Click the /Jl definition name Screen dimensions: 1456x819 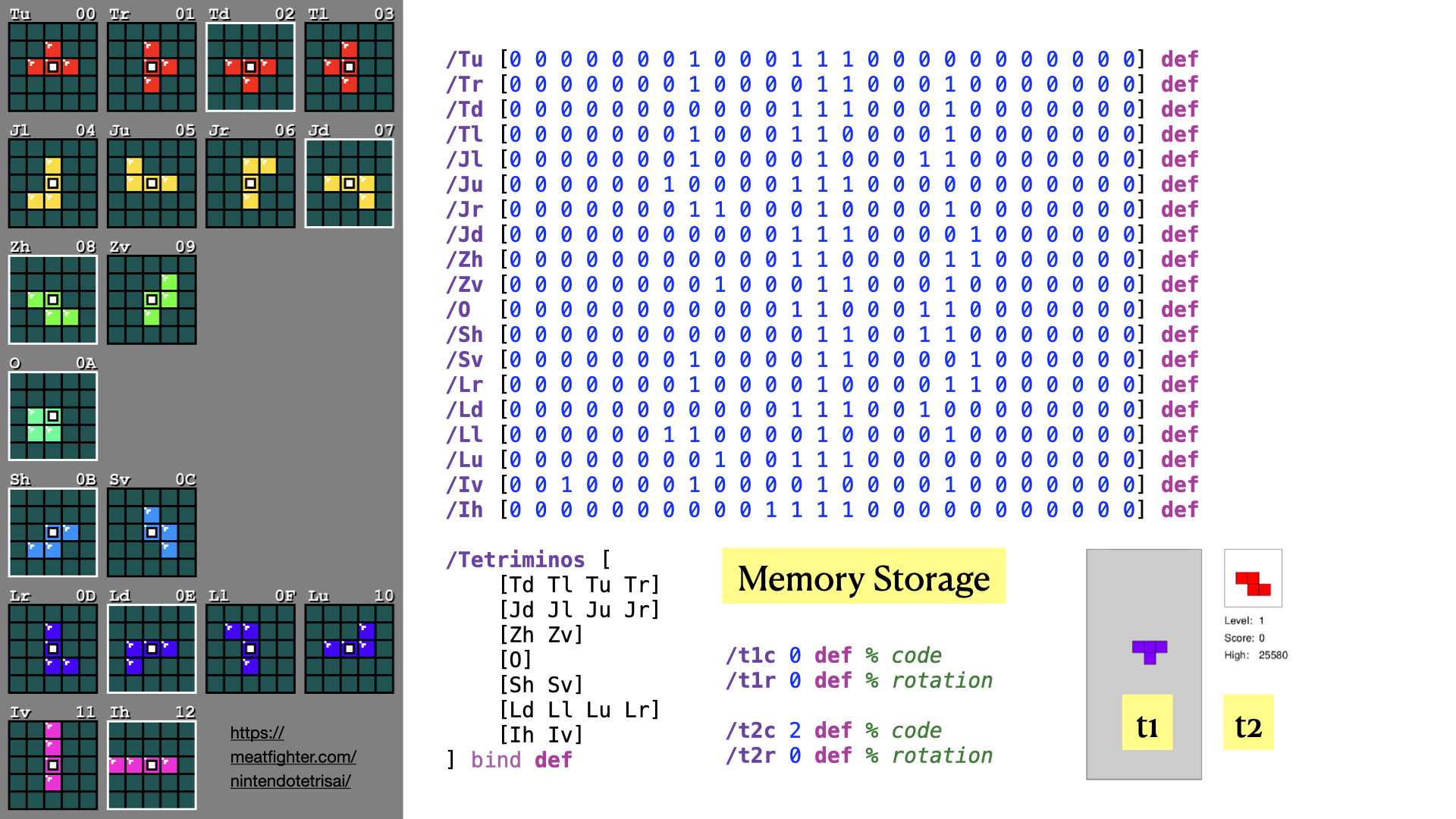point(464,159)
